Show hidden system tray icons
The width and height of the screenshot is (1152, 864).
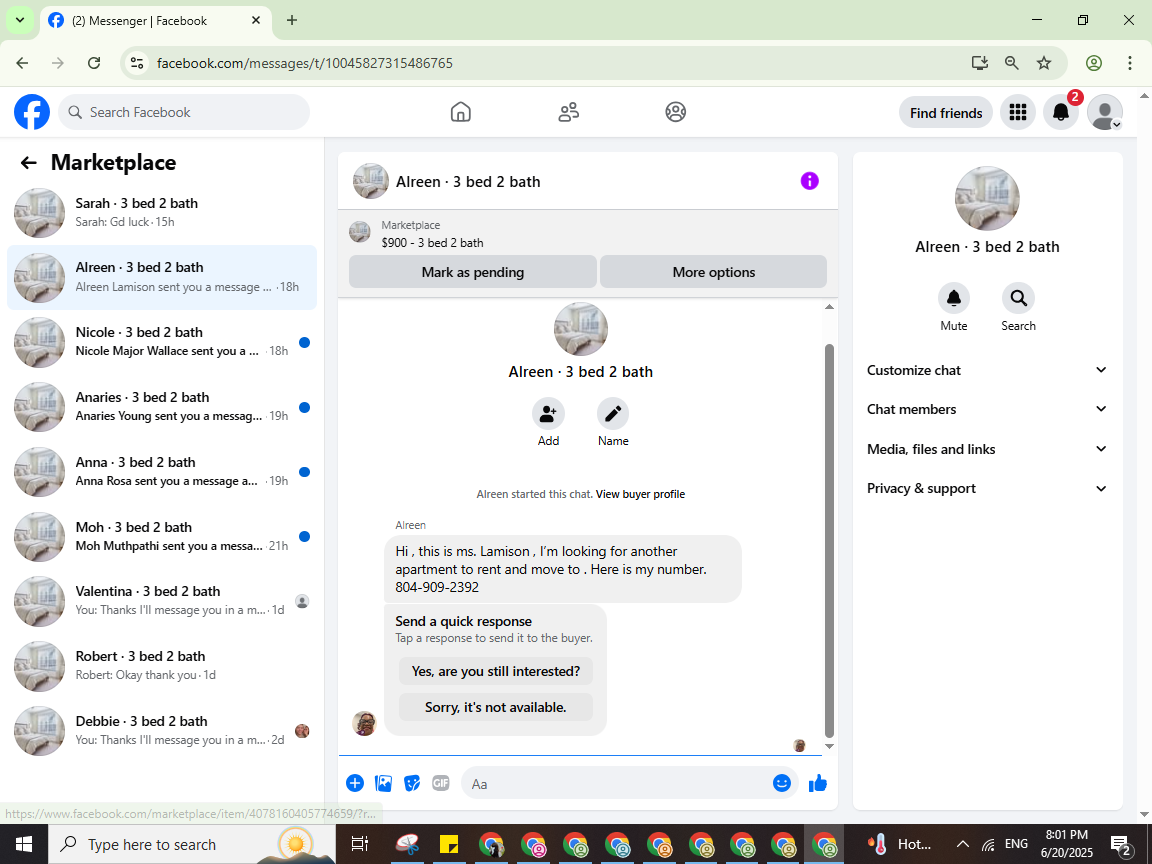click(962, 844)
